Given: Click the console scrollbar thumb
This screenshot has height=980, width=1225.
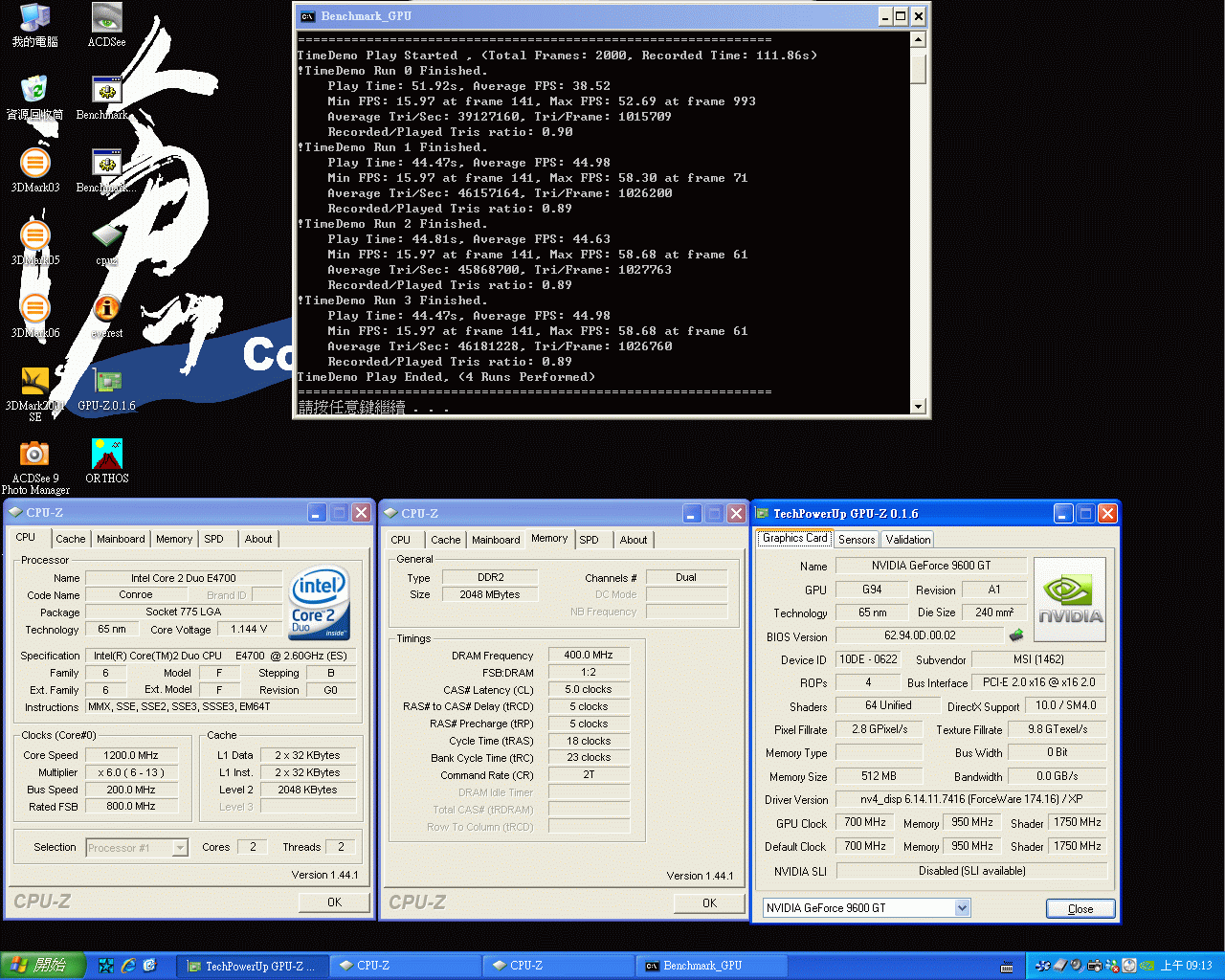Looking at the screenshot, I should tap(918, 68).
